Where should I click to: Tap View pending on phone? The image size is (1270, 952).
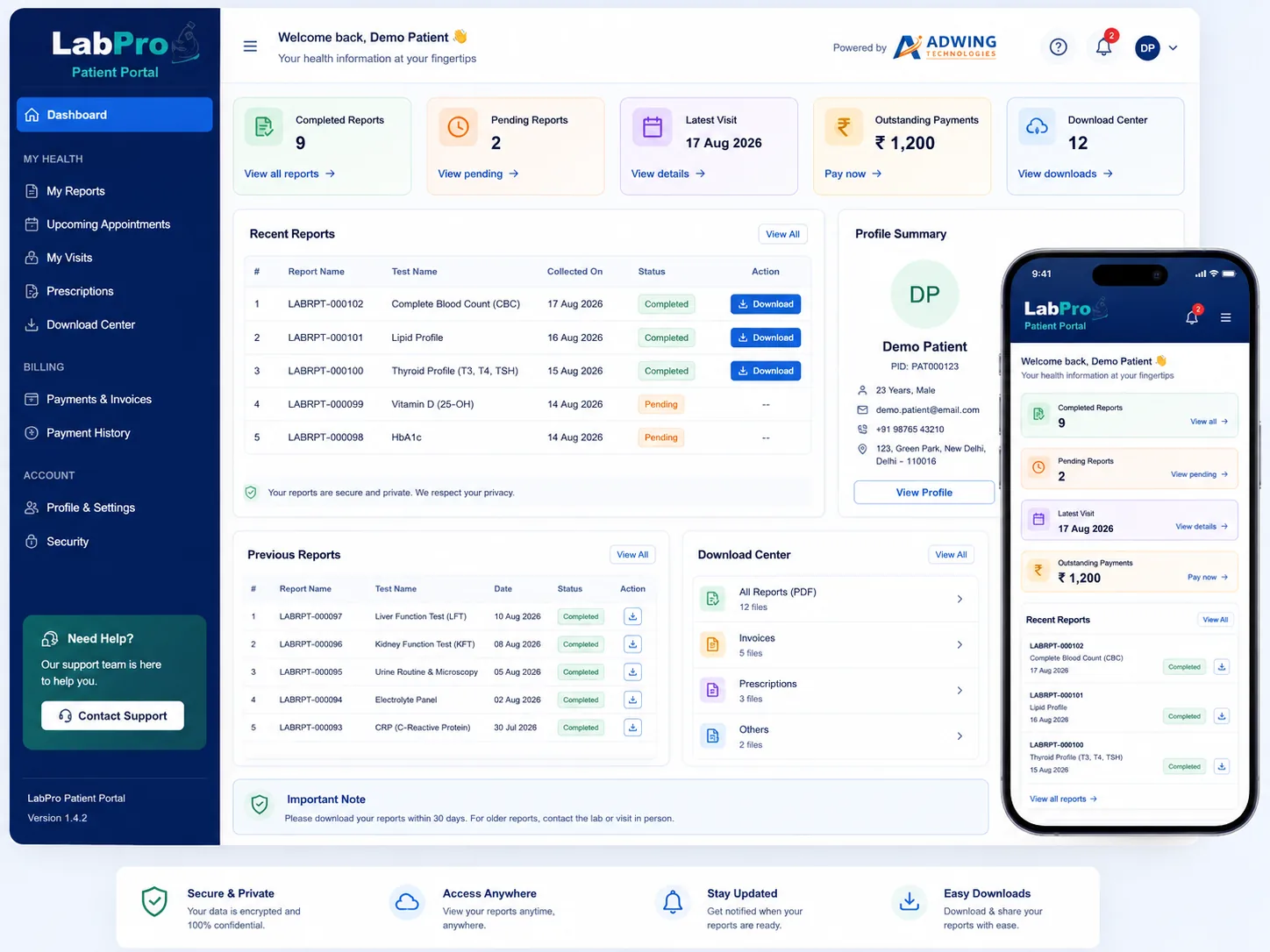pyautogui.click(x=1199, y=474)
